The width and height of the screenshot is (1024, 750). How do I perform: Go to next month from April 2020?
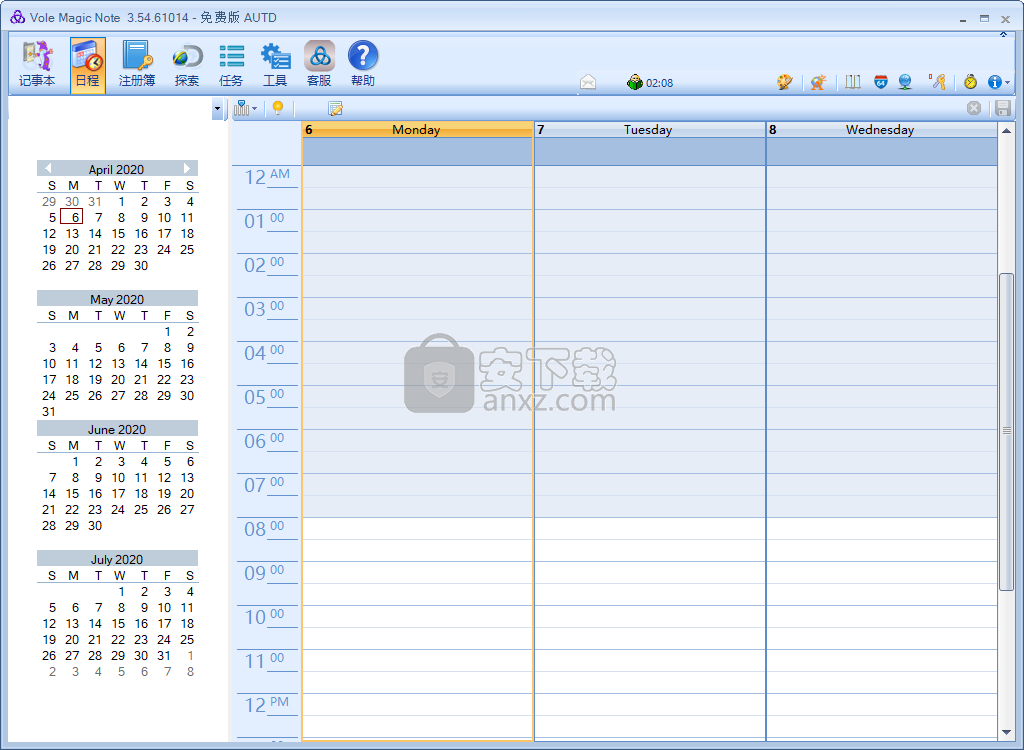click(187, 169)
